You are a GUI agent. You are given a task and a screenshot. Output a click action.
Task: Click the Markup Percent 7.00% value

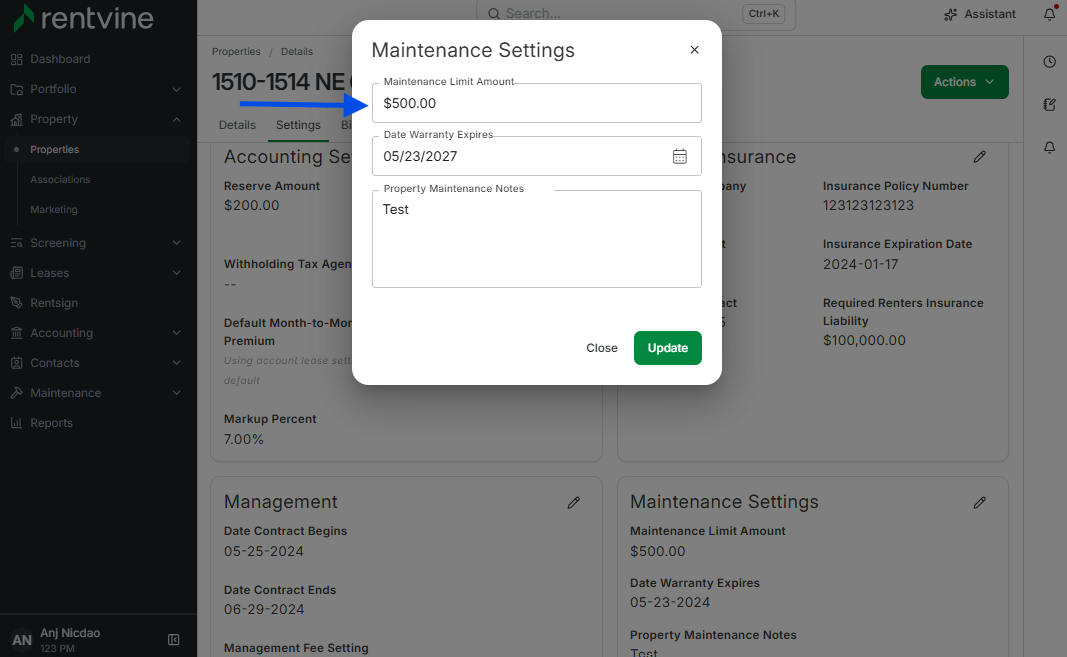pyautogui.click(x=244, y=439)
